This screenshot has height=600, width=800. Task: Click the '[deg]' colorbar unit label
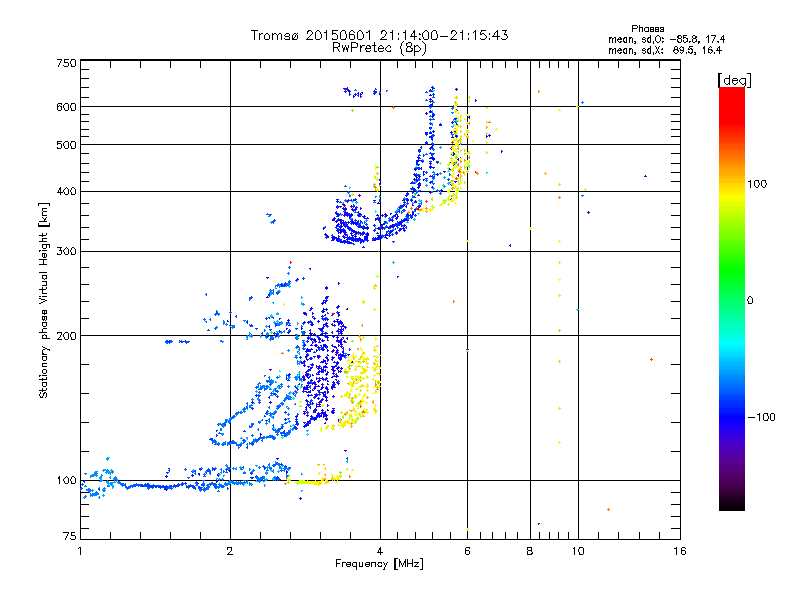(x=734, y=80)
